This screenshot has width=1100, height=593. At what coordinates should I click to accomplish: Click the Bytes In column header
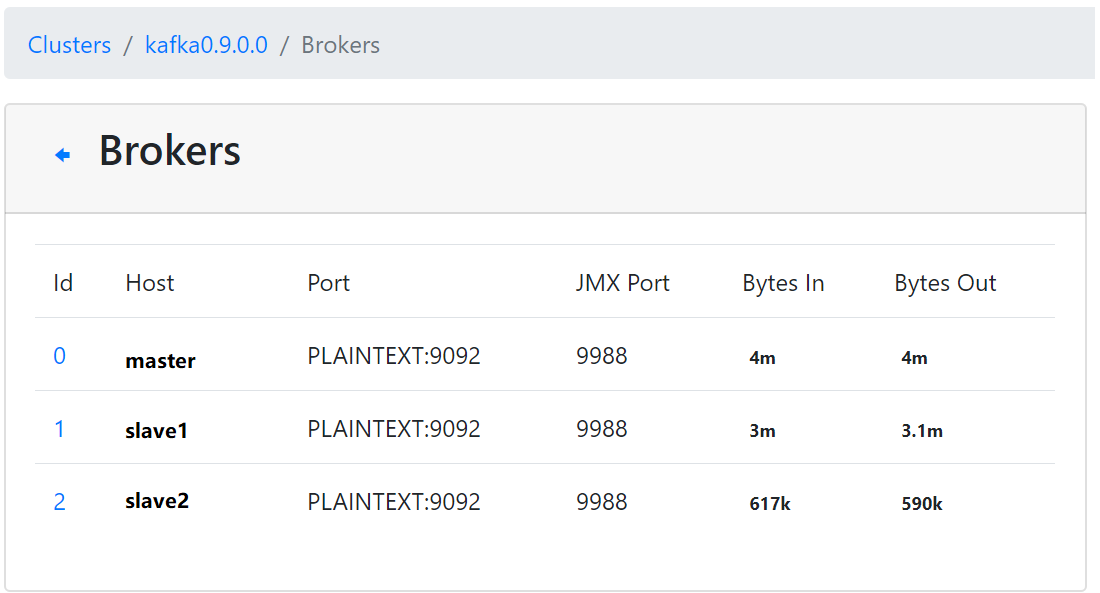point(783,283)
